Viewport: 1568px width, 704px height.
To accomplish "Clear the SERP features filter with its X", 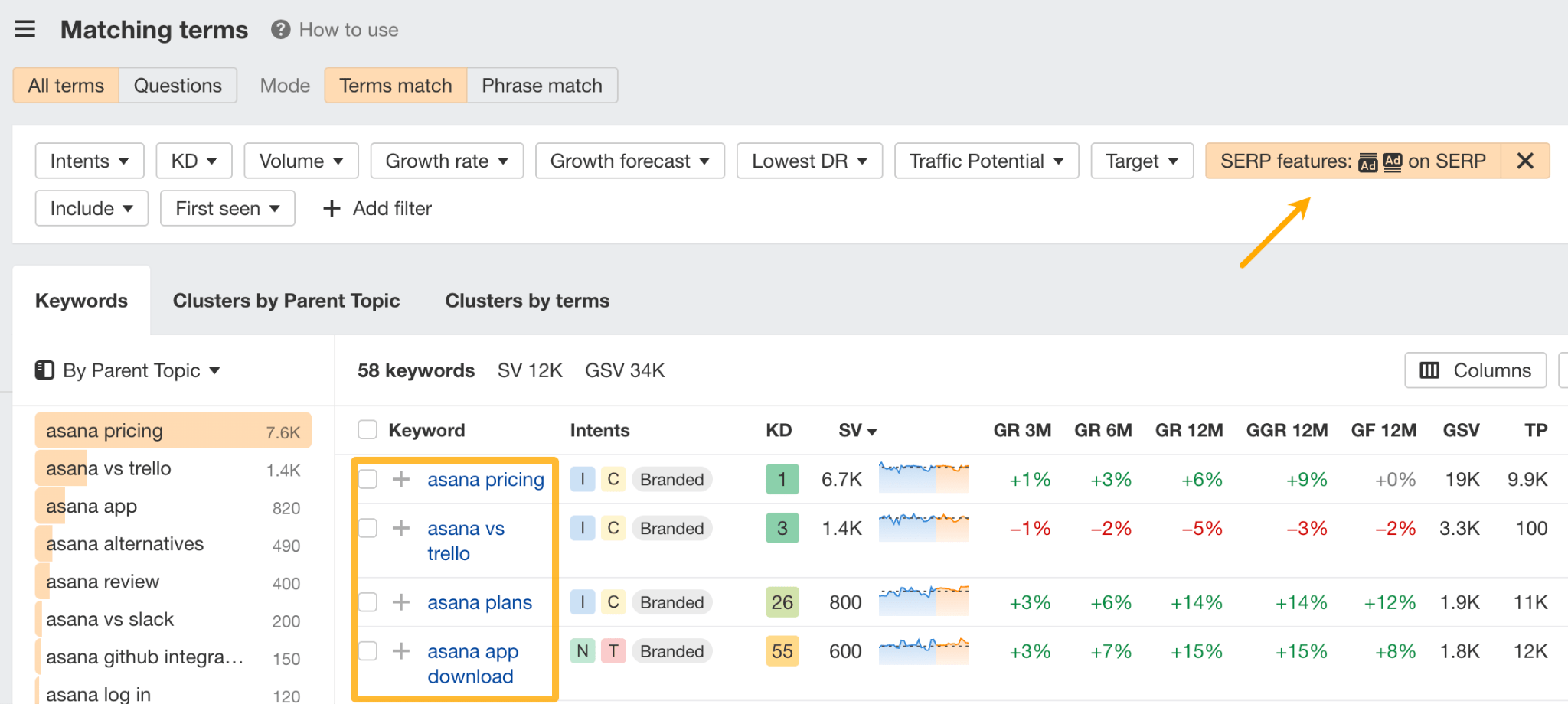I will coord(1525,161).
